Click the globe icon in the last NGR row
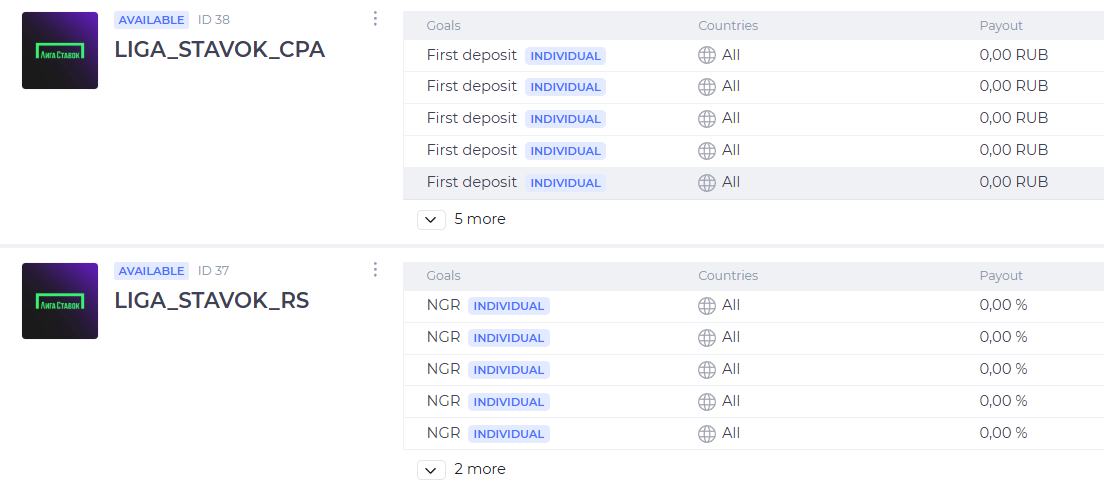 pyautogui.click(x=707, y=433)
